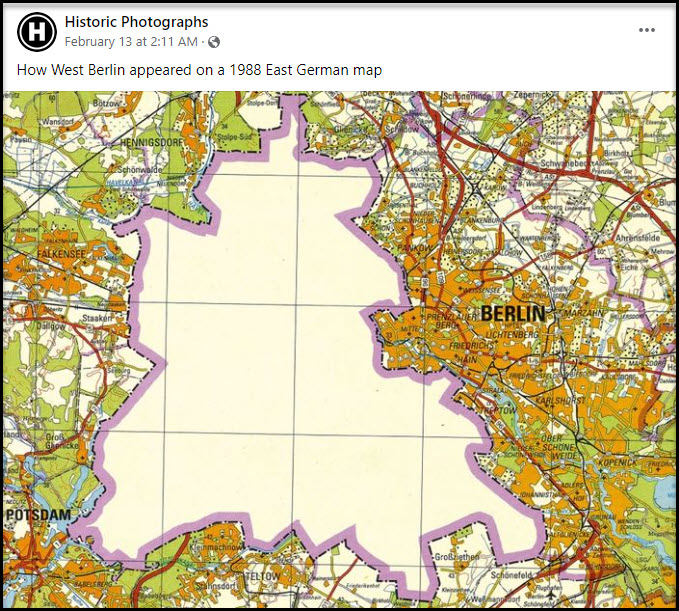The height and width of the screenshot is (611, 679).
Task: Open the February 13 at 2:11 AM timestamp
Action: tap(131, 42)
